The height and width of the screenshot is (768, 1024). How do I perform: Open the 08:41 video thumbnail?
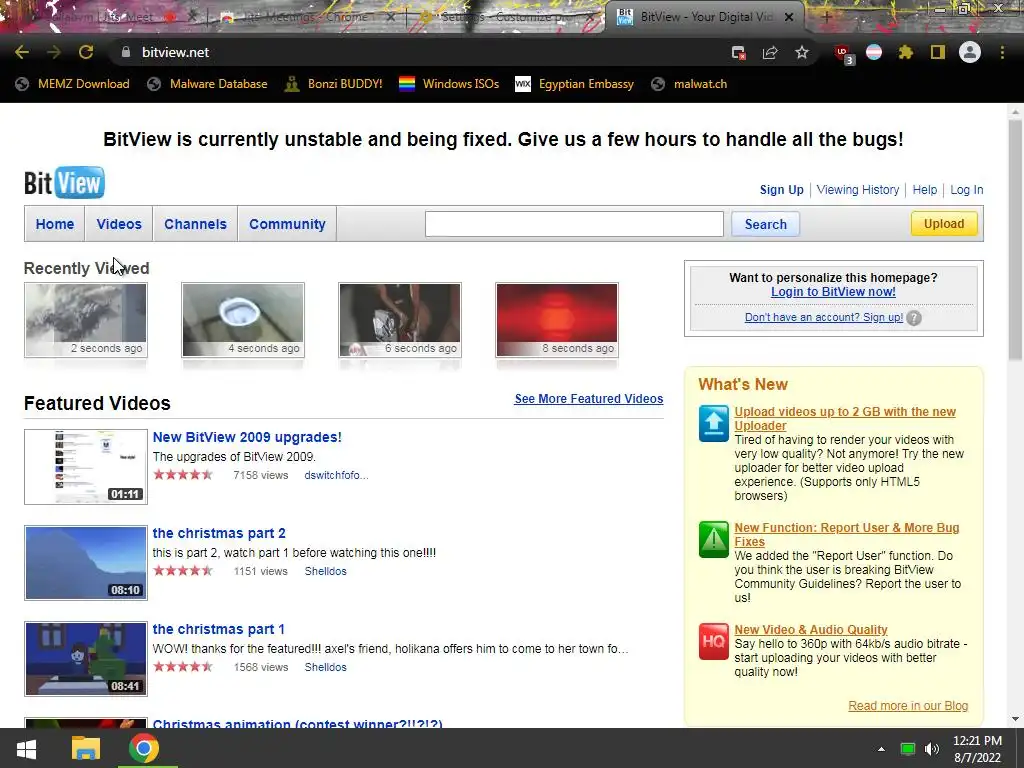click(86, 659)
